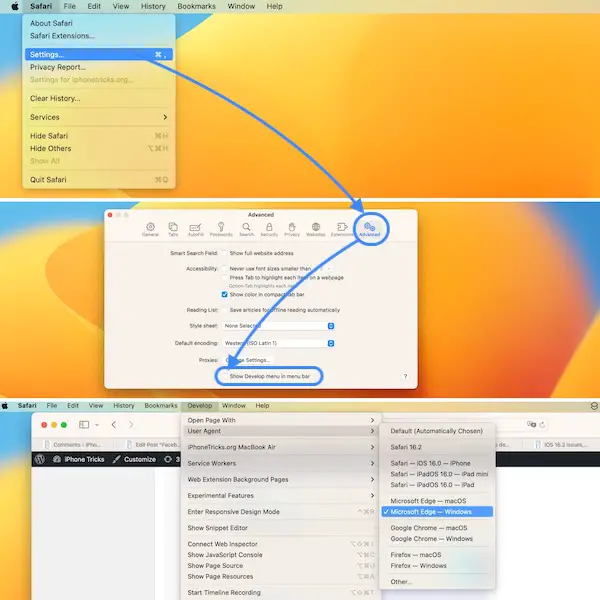Uncheck Show color in compact tab bar
This screenshot has width=600, height=600.
(x=224, y=295)
